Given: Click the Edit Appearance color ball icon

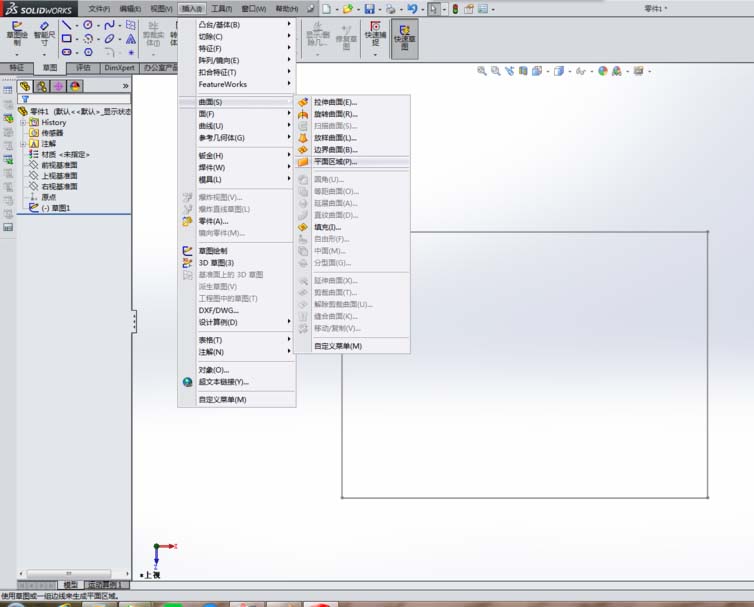Looking at the screenshot, I should point(603,71).
